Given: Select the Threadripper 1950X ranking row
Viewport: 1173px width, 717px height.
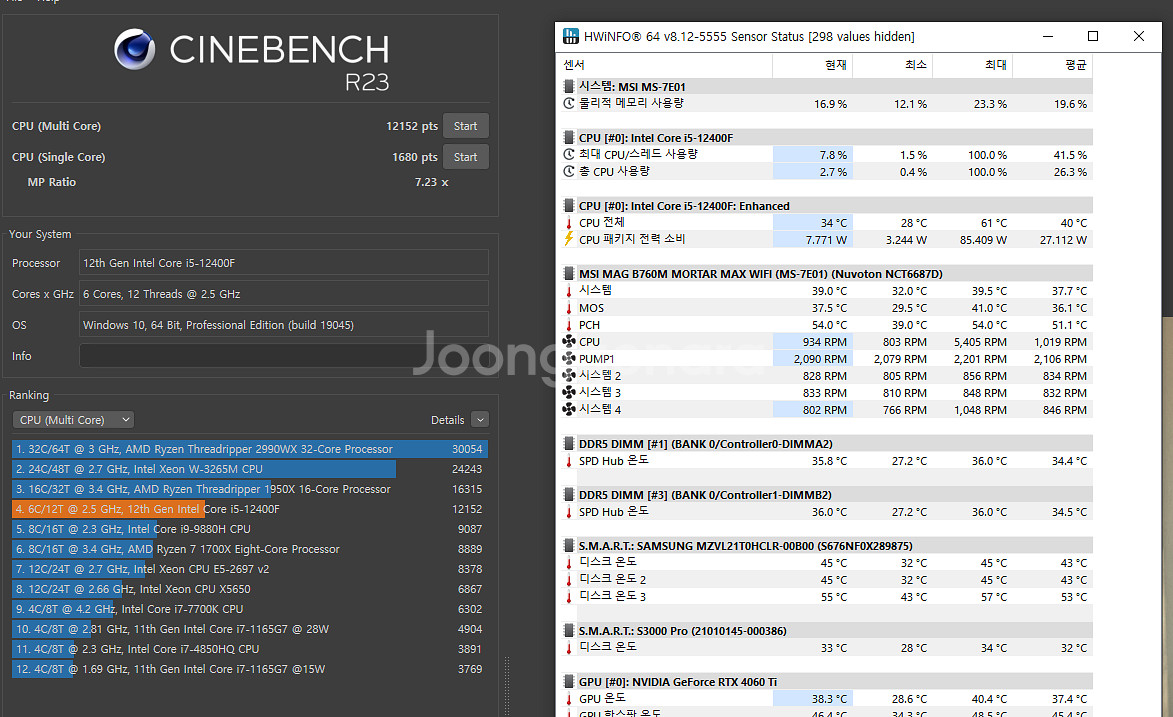Looking at the screenshot, I should 250,489.
